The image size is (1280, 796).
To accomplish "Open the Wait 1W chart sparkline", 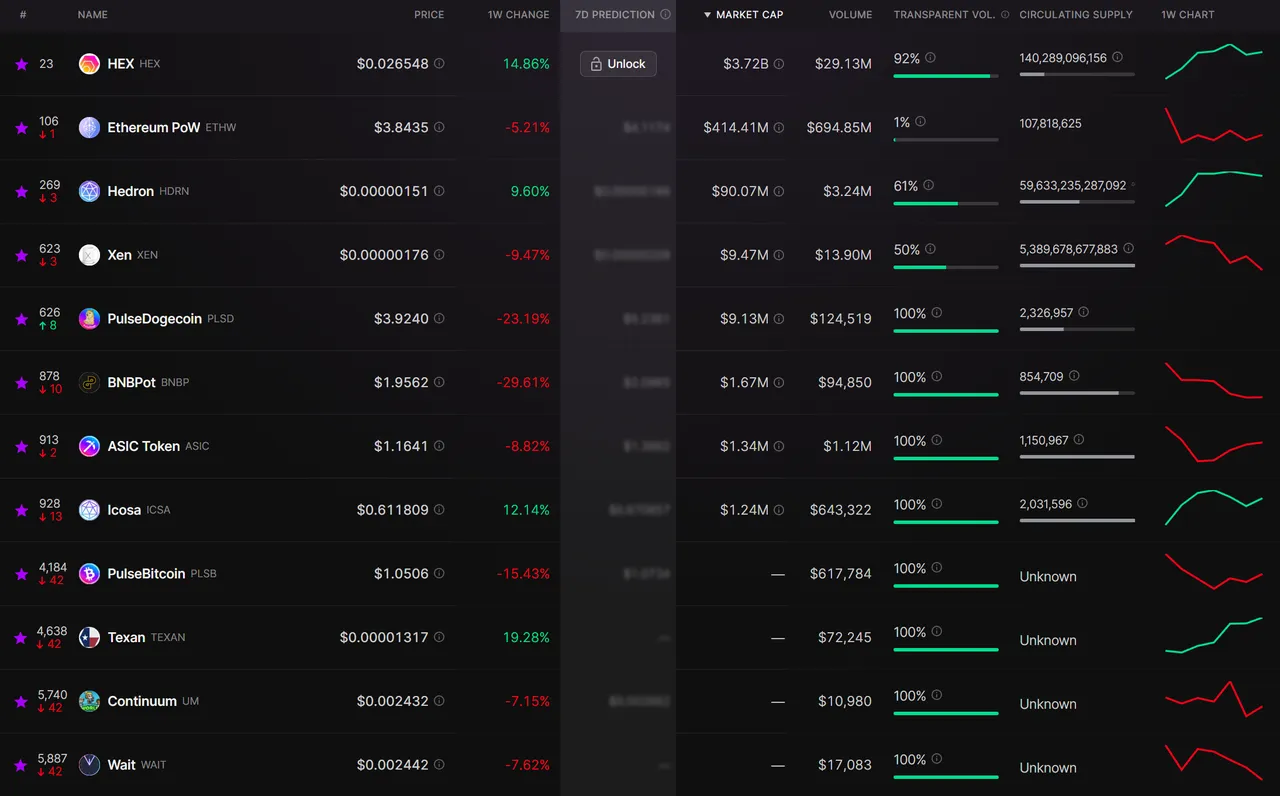I will point(1214,762).
